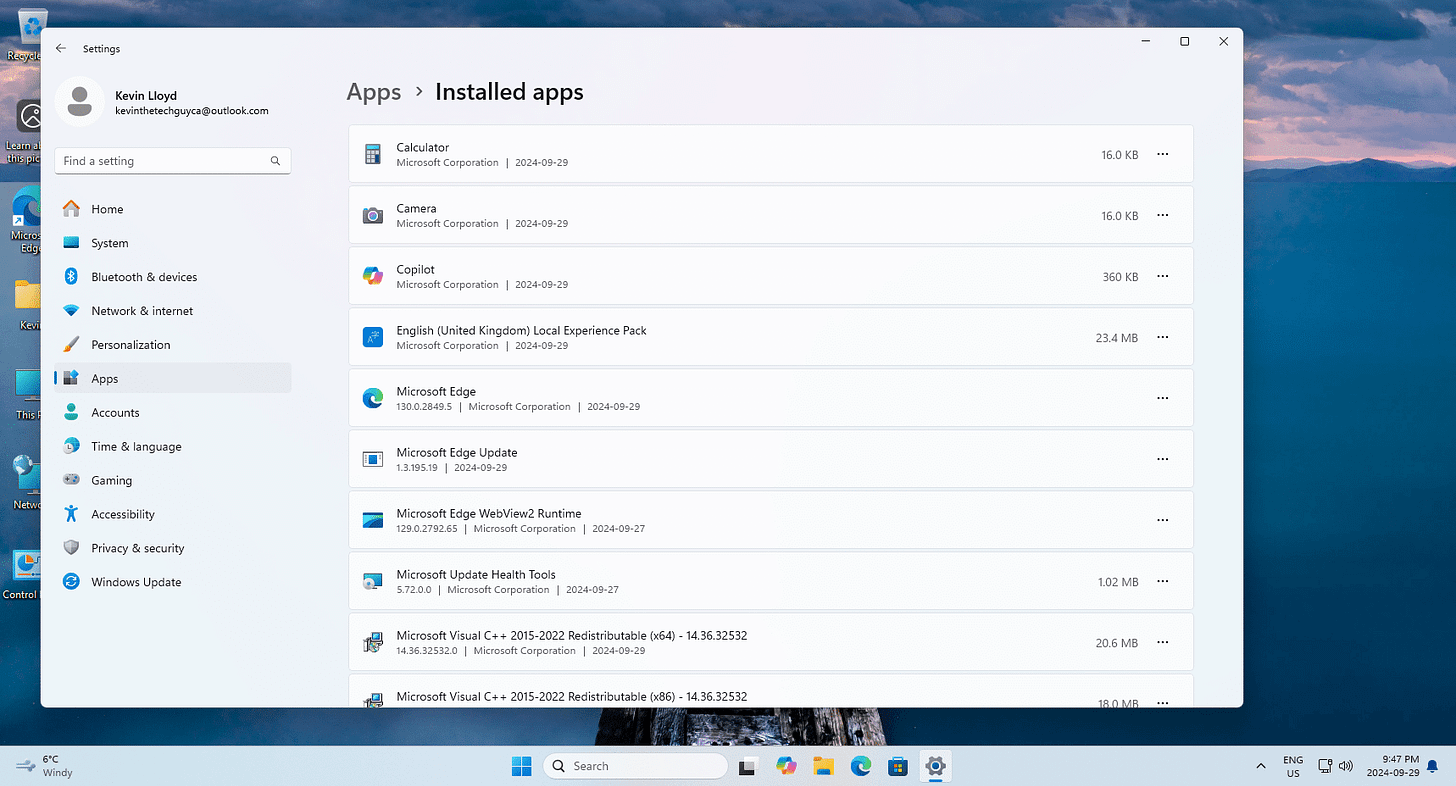Switch to Privacy & security settings

click(137, 548)
